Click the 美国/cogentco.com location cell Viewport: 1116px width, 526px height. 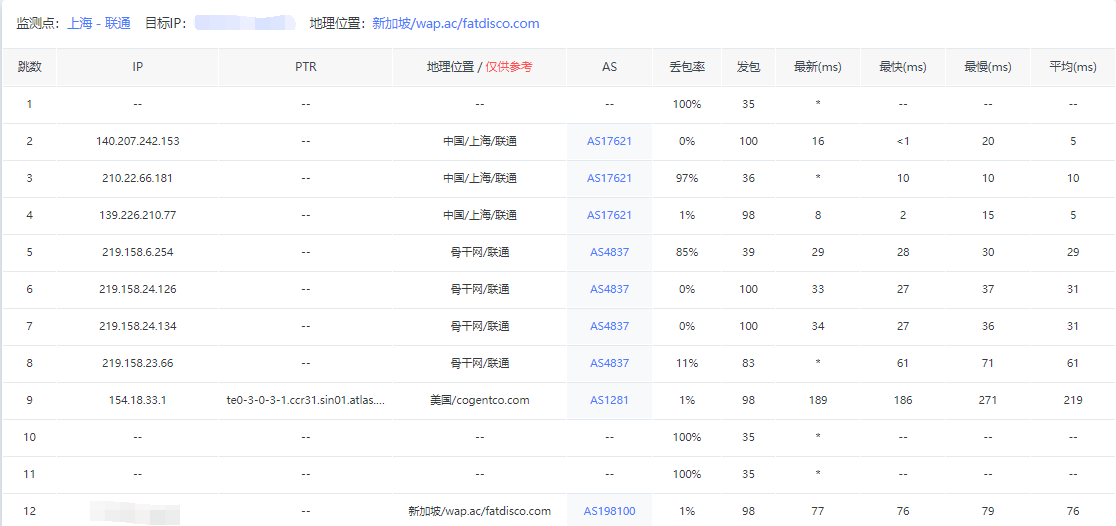point(480,400)
